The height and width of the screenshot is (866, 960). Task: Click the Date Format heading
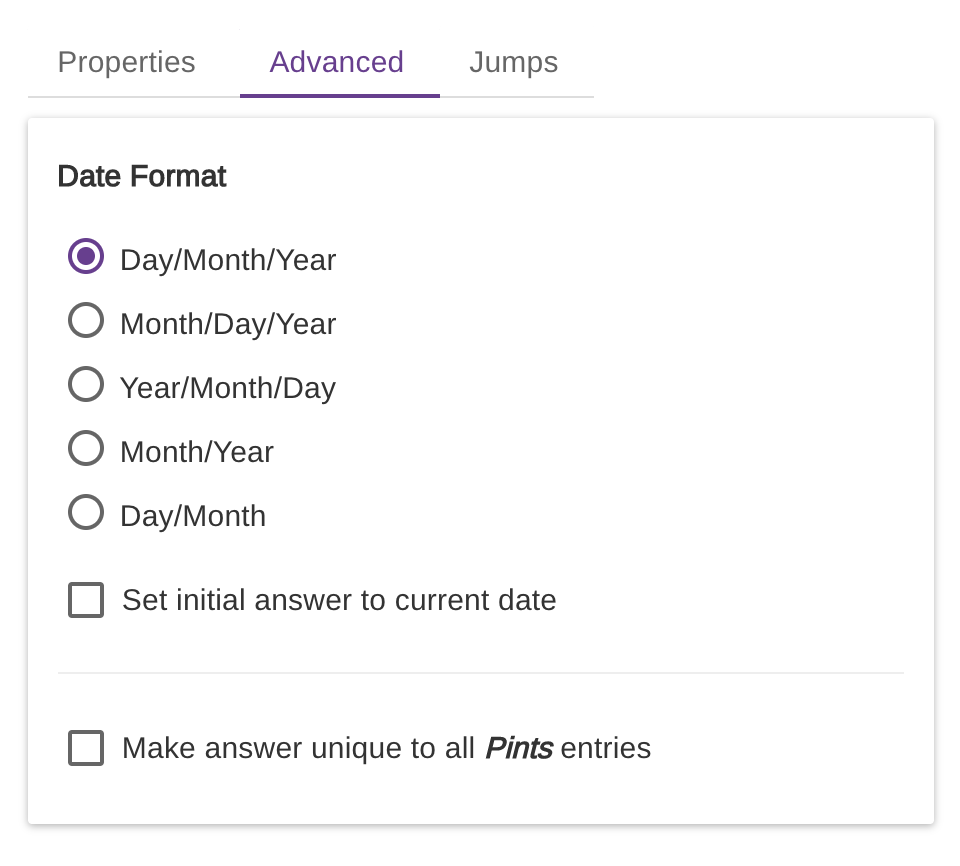click(x=142, y=177)
